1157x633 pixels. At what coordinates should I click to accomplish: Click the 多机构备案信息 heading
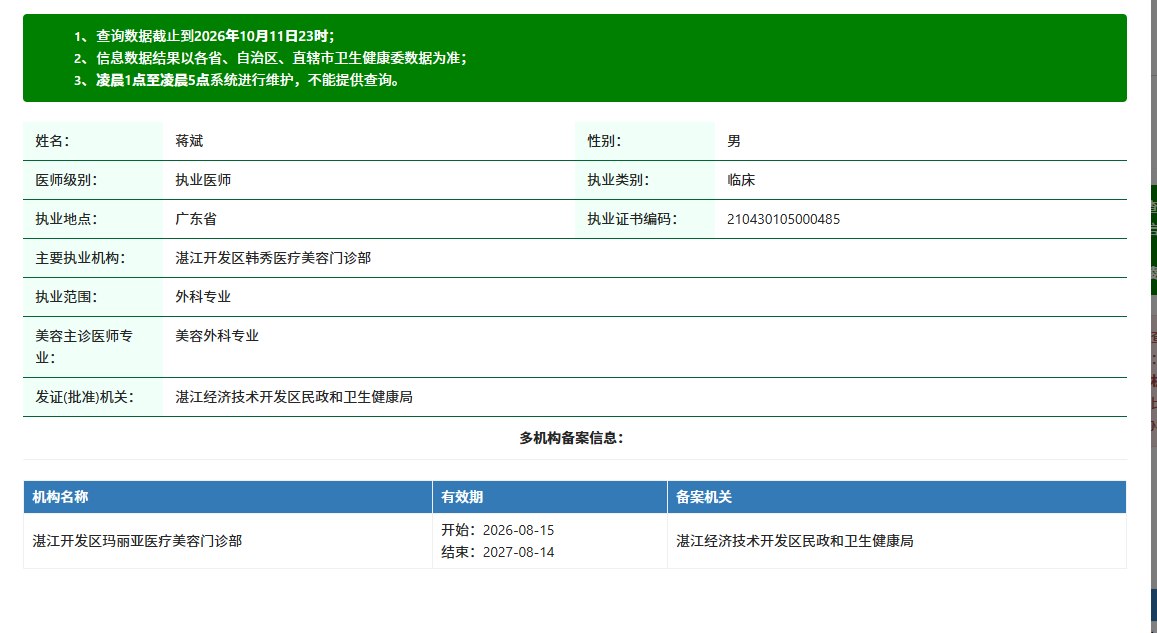click(x=572, y=438)
